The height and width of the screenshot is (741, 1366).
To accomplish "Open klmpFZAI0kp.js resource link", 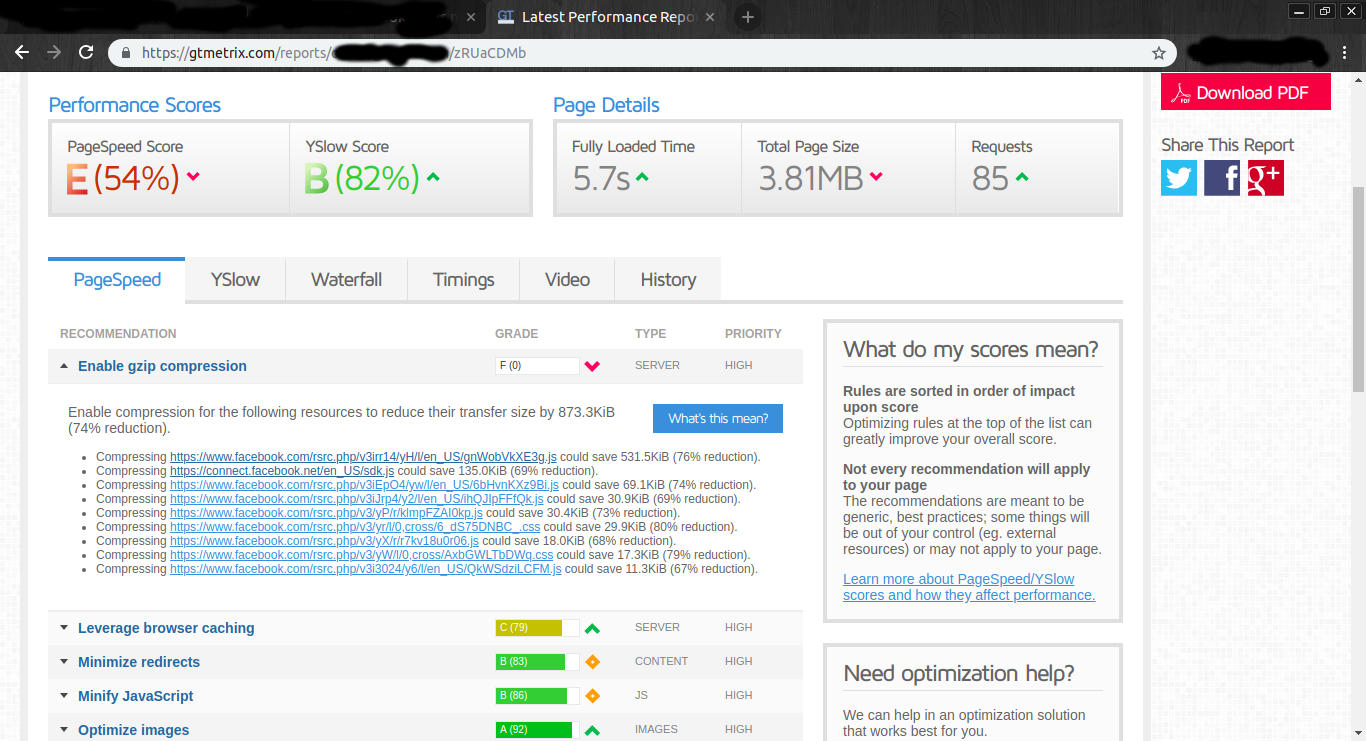I will tap(326, 513).
